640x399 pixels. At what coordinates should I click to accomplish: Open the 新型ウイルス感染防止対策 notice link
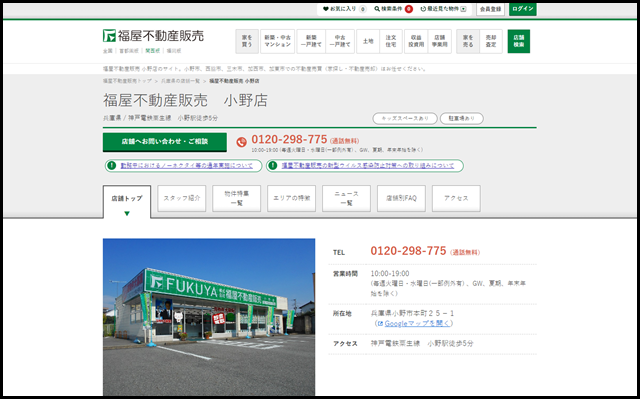click(368, 166)
